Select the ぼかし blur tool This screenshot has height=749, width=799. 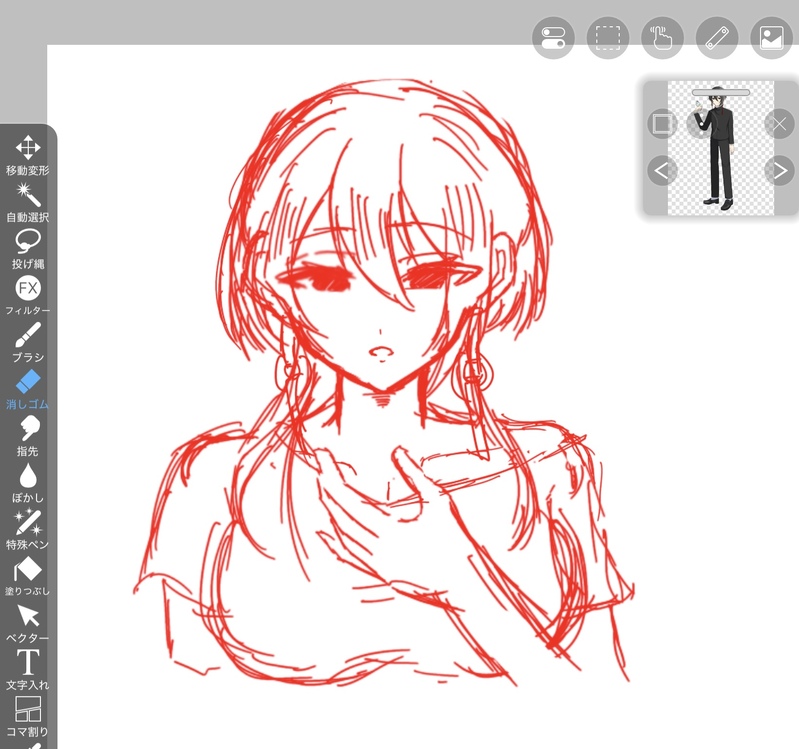pyautogui.click(x=28, y=484)
